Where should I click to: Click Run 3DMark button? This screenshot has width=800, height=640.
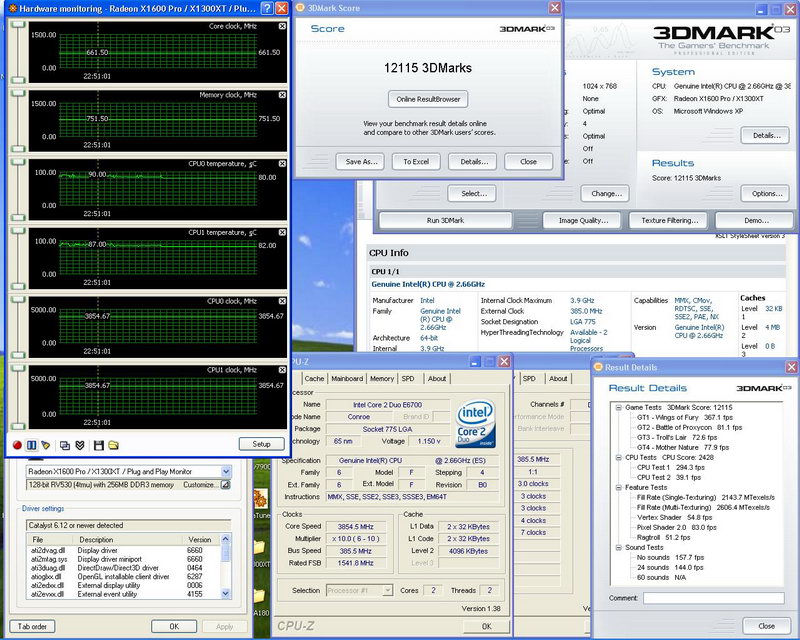[x=445, y=220]
